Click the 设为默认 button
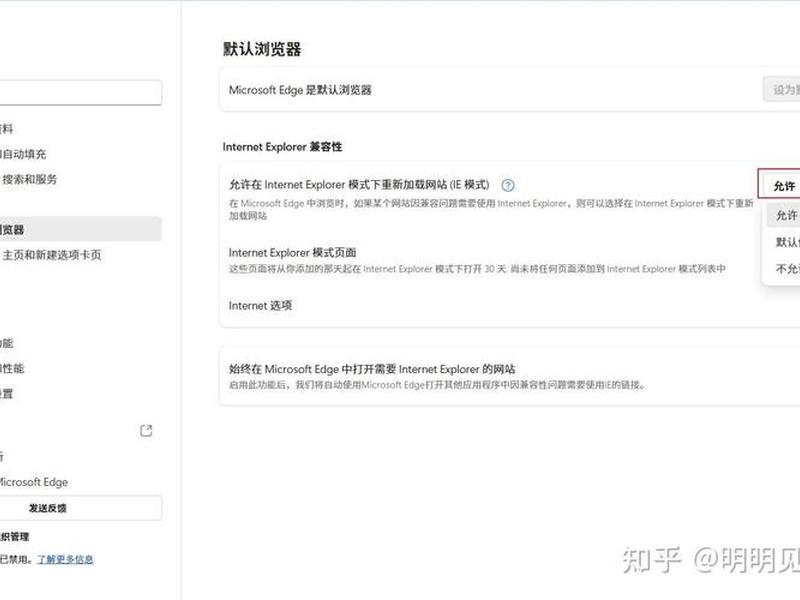 782,89
